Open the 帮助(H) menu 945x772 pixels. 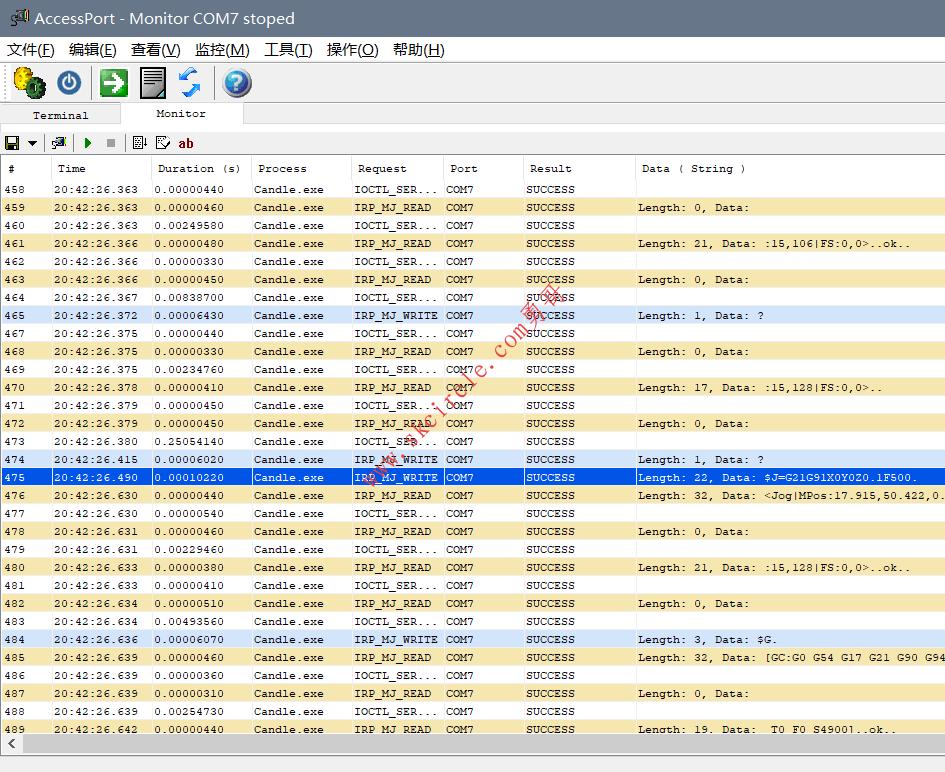click(418, 50)
